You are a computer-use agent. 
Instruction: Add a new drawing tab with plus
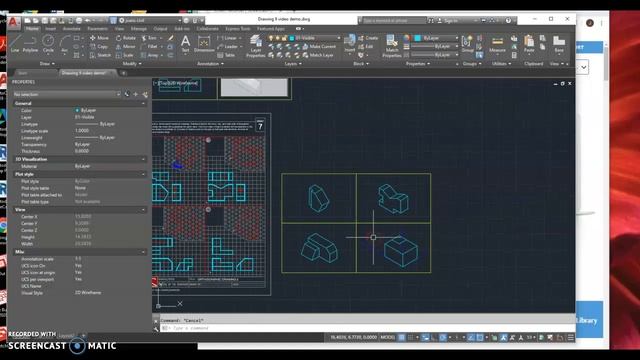(x=124, y=73)
